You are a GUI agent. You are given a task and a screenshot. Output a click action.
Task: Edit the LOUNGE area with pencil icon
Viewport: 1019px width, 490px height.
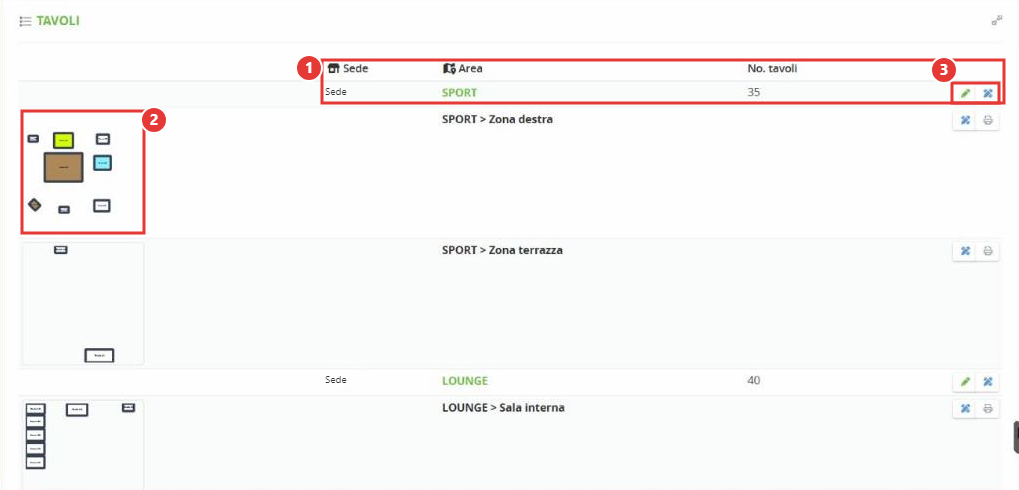pyautogui.click(x=965, y=381)
